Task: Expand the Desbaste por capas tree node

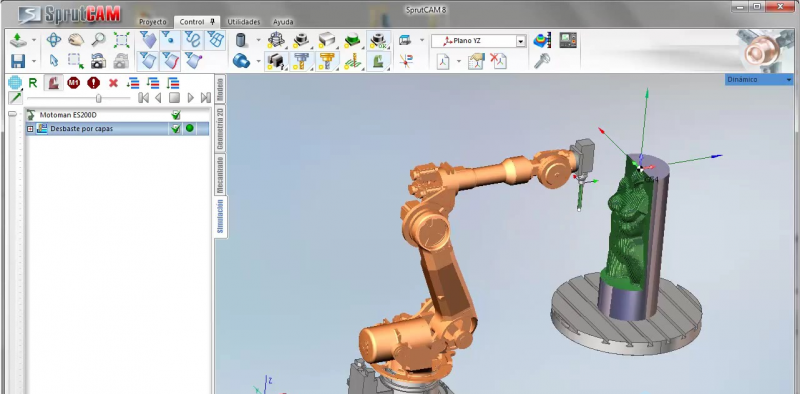Action: tap(30, 129)
